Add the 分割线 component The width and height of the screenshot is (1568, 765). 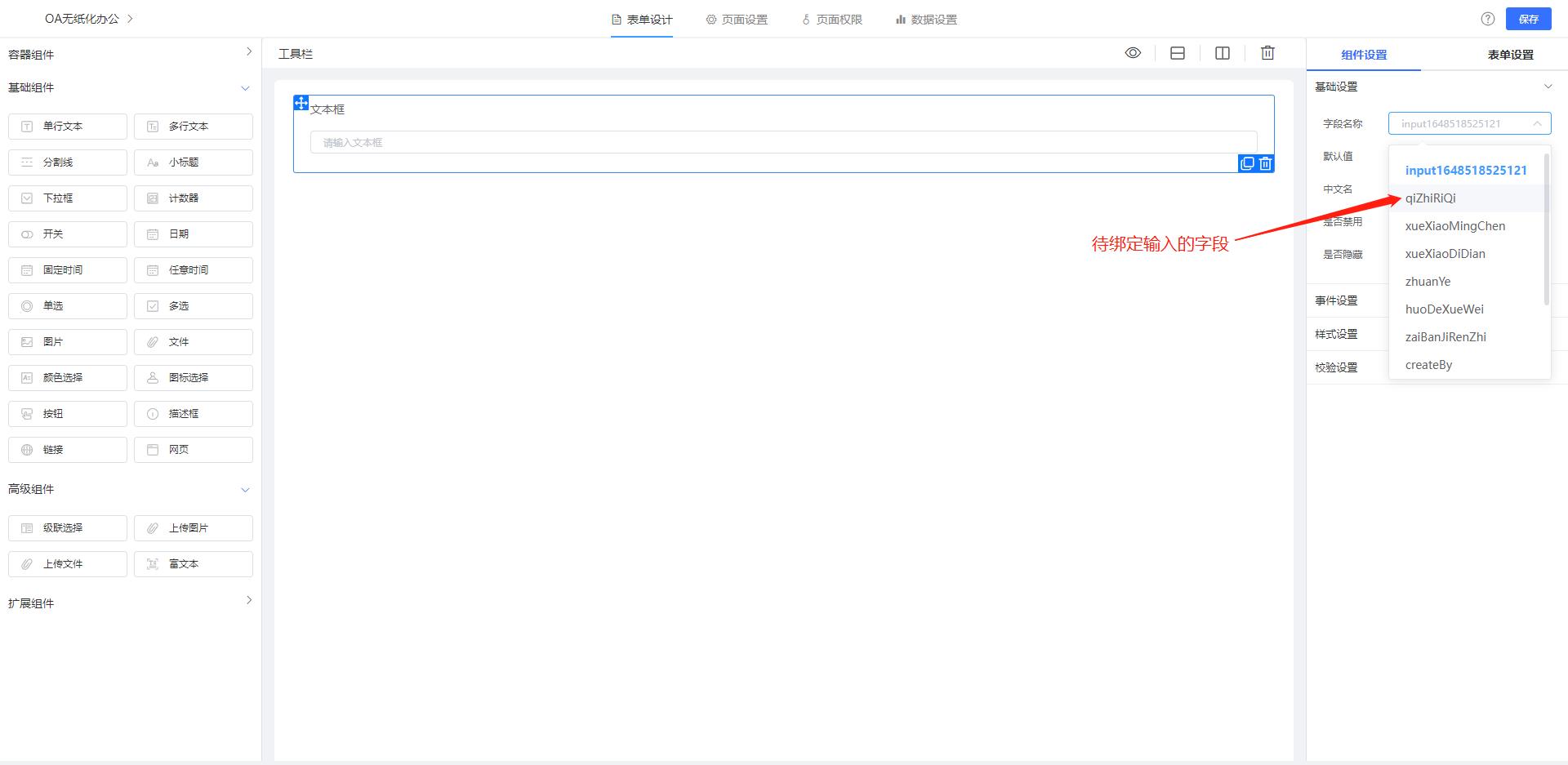[x=68, y=162]
